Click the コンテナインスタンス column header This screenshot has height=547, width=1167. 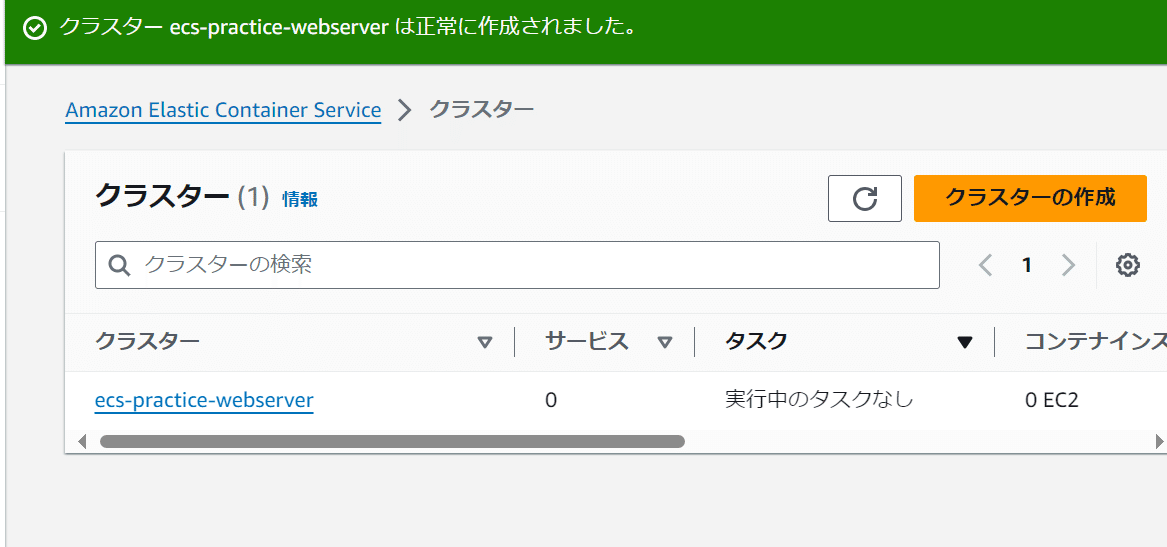(x=1095, y=342)
